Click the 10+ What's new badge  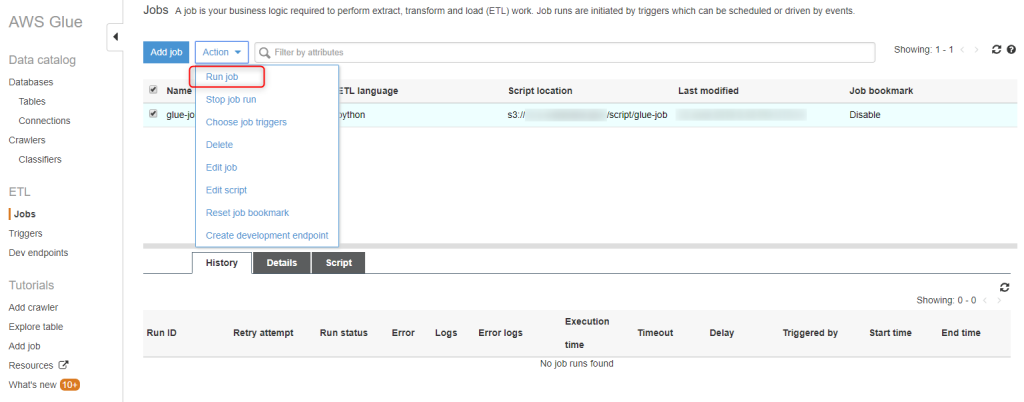(x=70, y=385)
